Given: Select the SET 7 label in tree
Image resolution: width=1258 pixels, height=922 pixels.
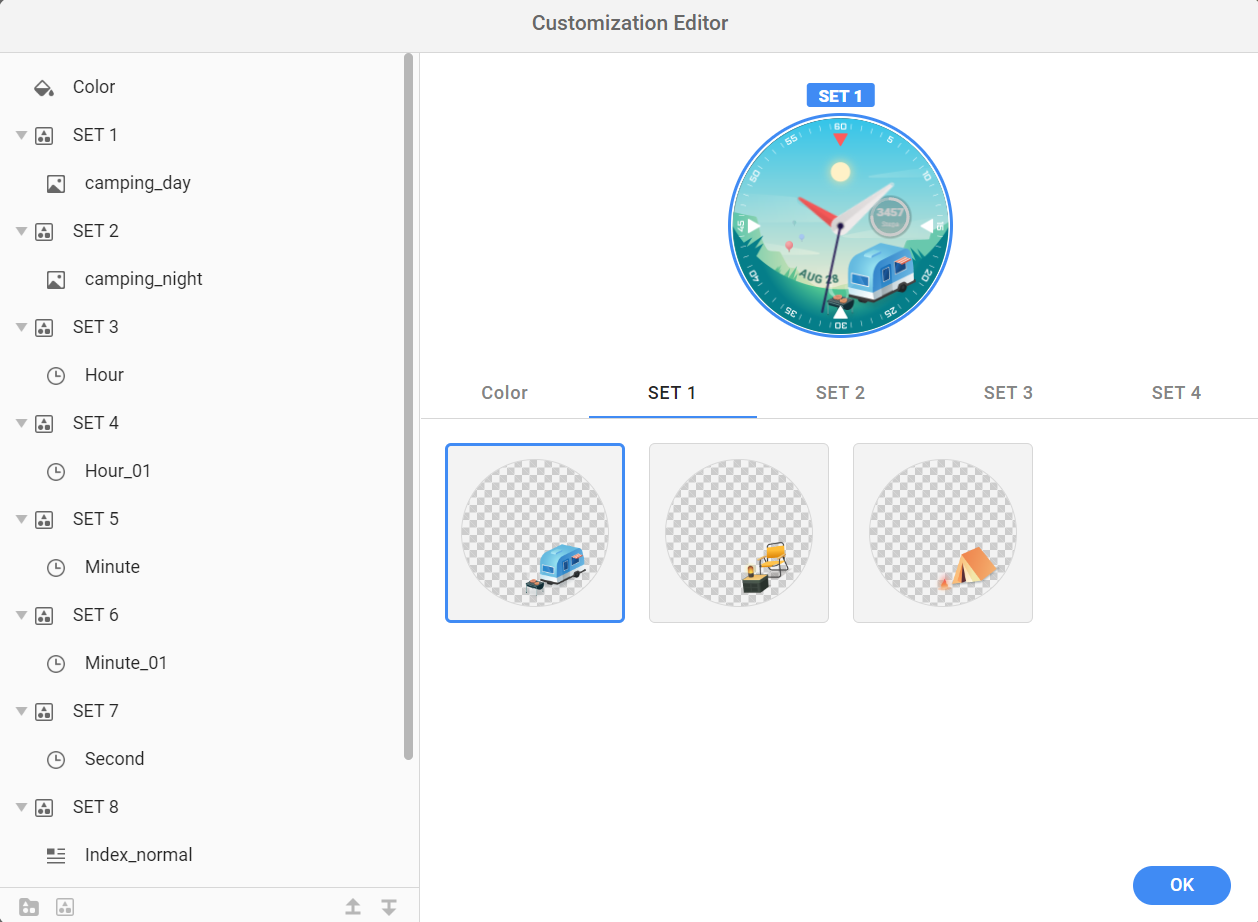Looking at the screenshot, I should coord(96,711).
